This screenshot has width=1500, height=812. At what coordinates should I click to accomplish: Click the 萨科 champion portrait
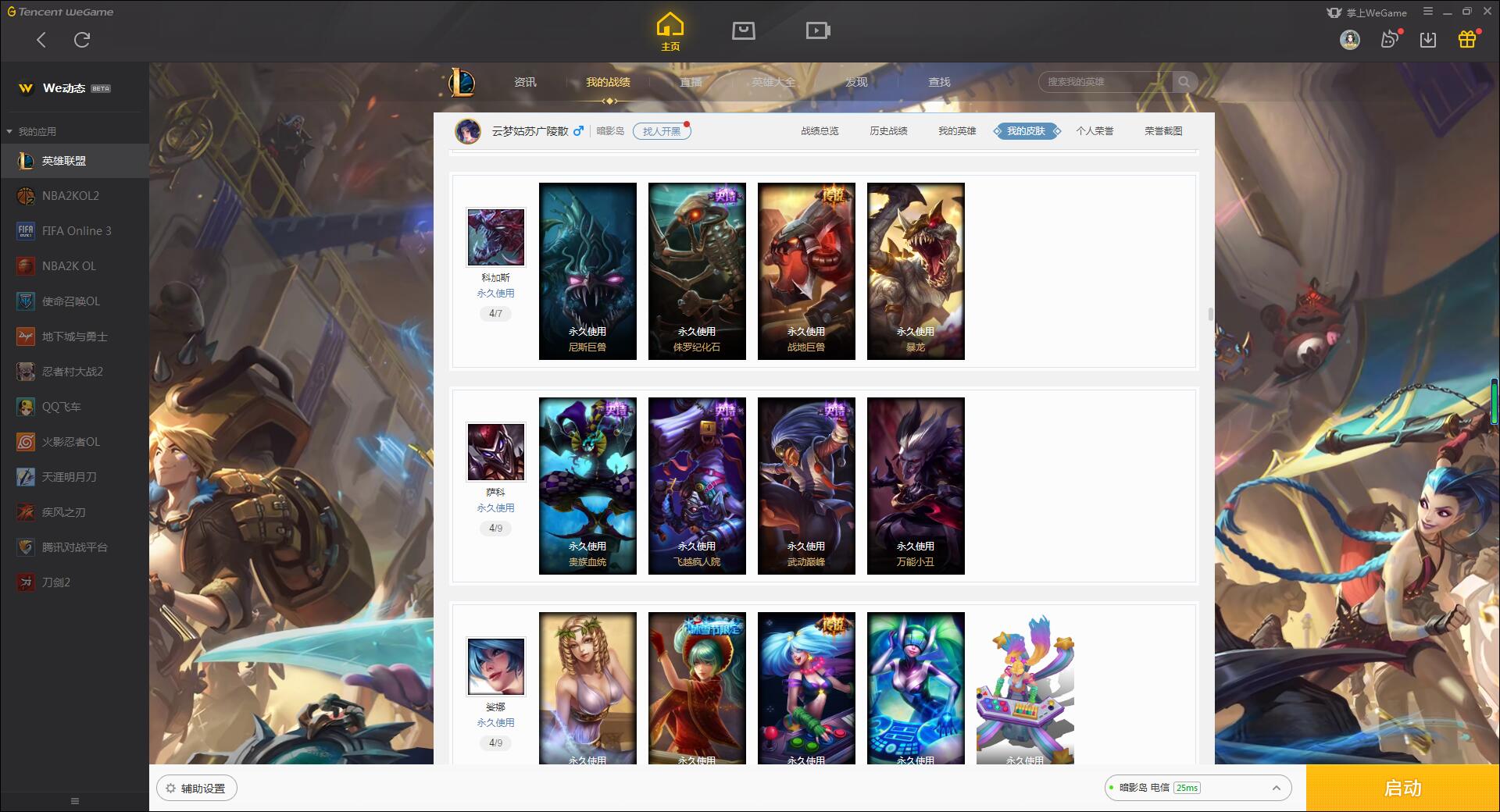(495, 451)
